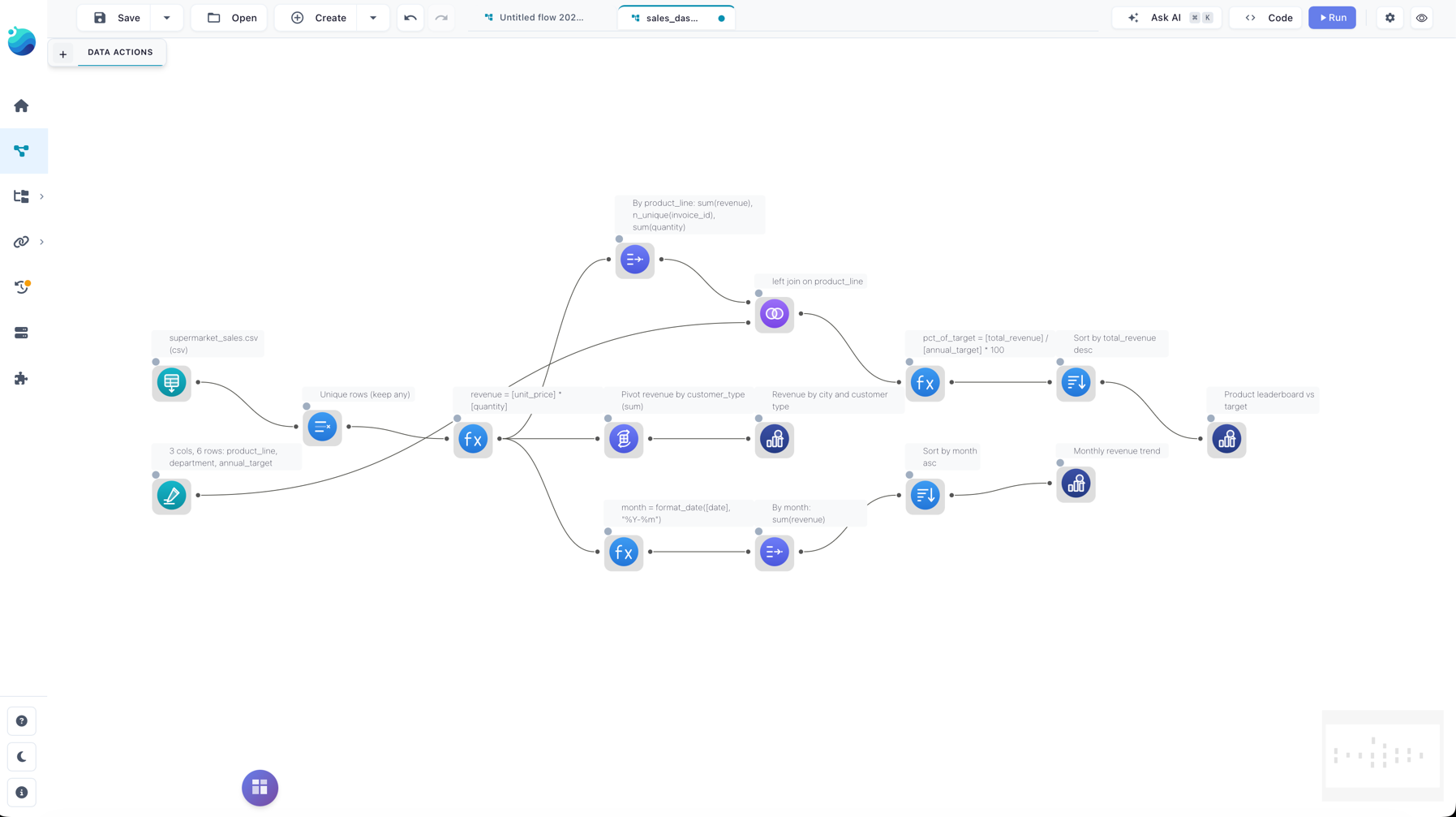The image size is (1456, 817).
Task: Select the Pivot revenue by customer_type node
Action: tap(623, 439)
